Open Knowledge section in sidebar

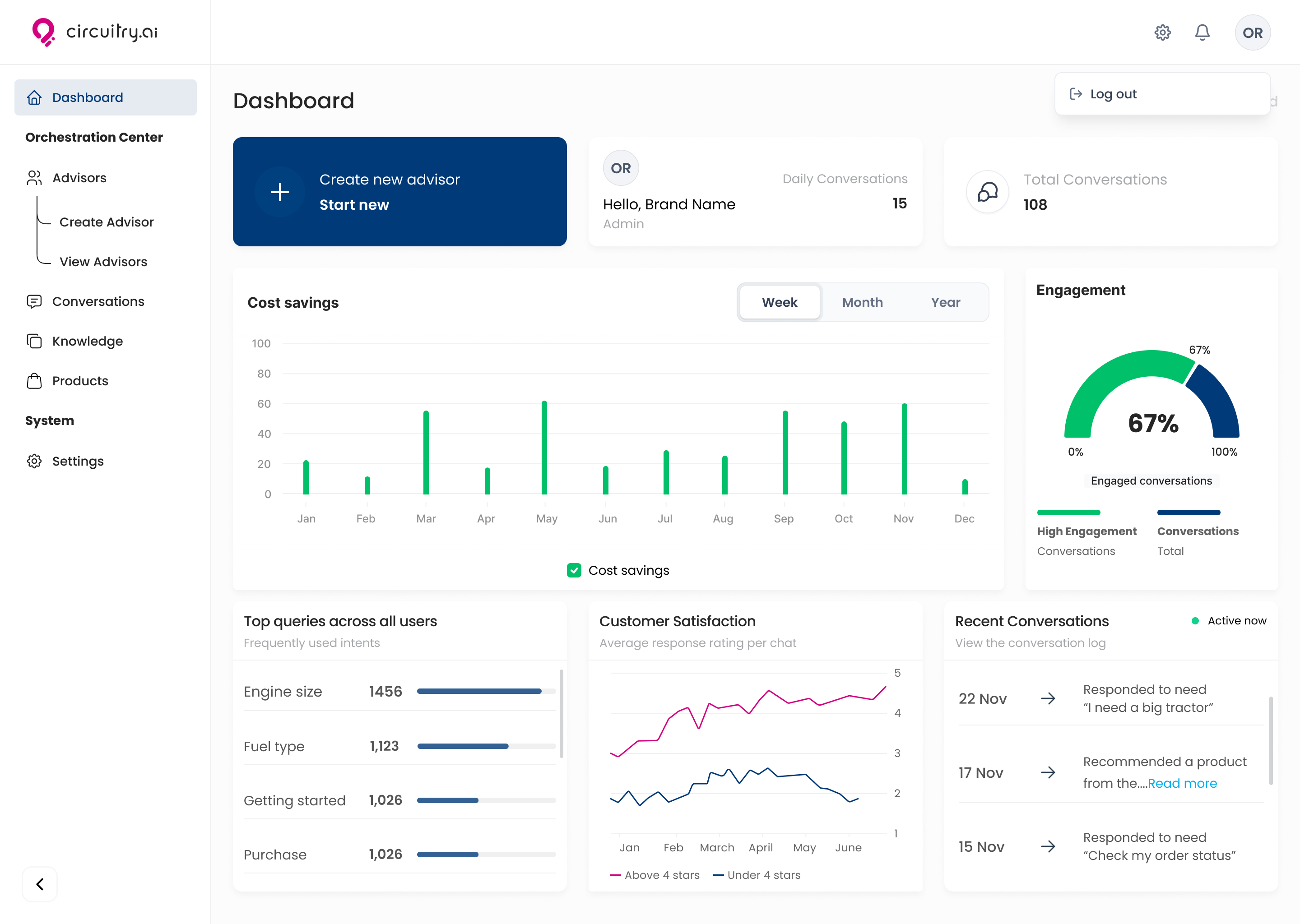point(87,342)
